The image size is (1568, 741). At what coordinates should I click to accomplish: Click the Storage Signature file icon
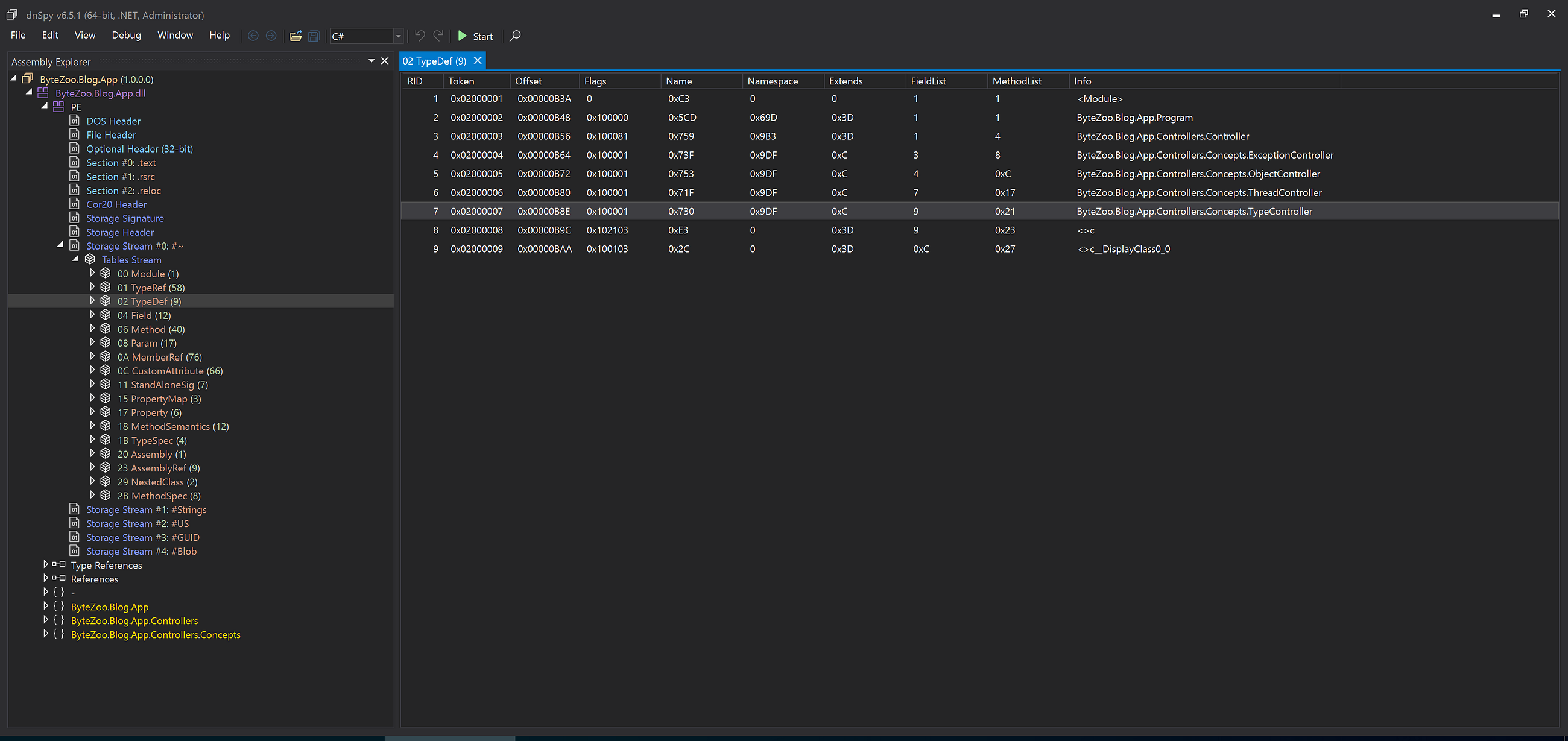[74, 218]
